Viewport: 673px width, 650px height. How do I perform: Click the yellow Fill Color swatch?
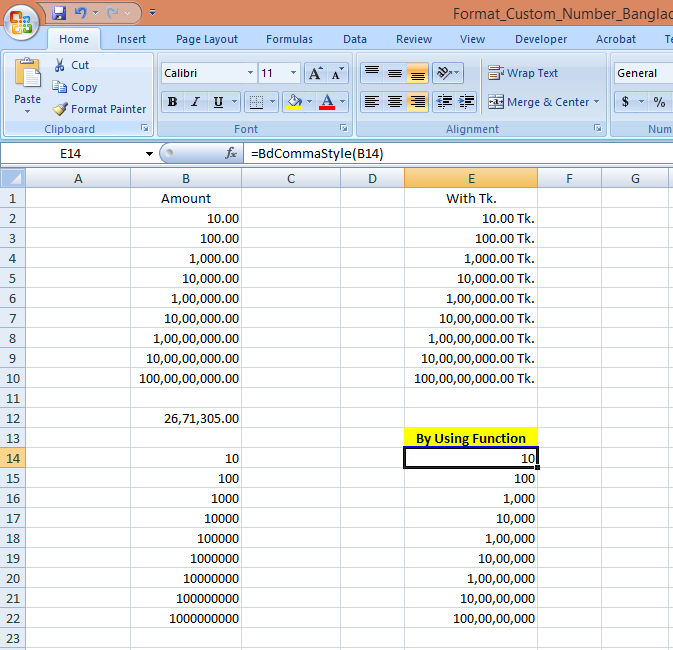point(293,102)
